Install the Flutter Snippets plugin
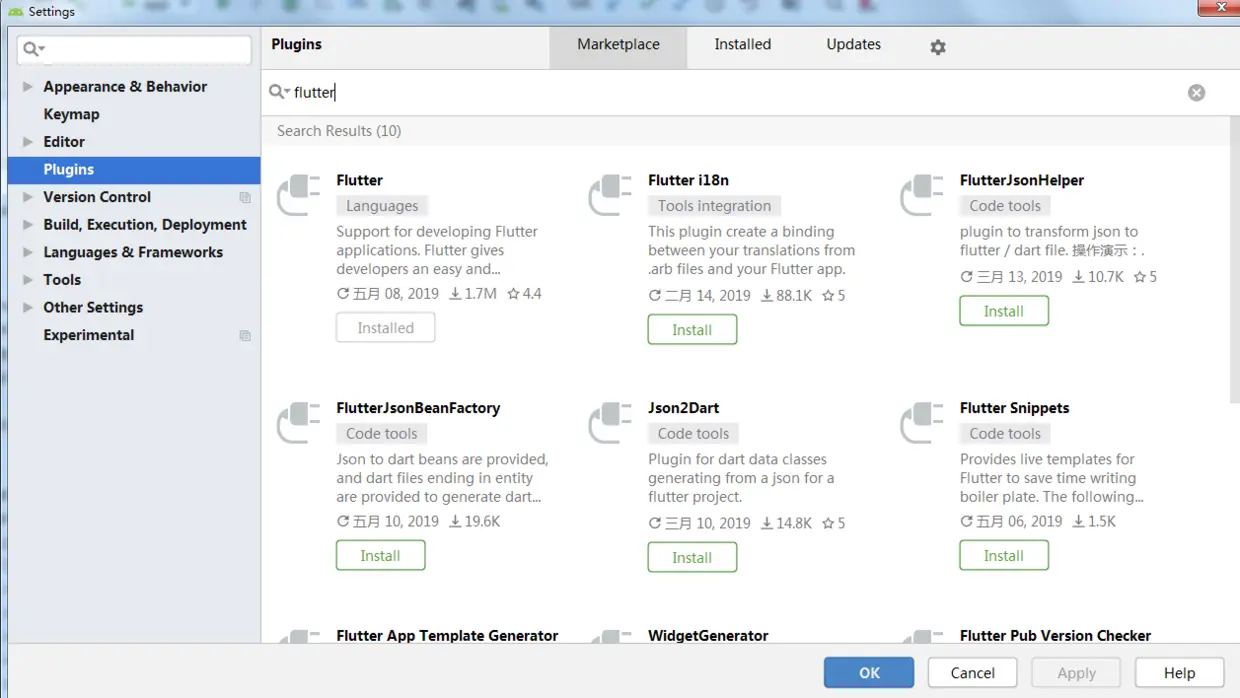Viewport: 1240px width, 698px height. pyautogui.click(x=1004, y=555)
